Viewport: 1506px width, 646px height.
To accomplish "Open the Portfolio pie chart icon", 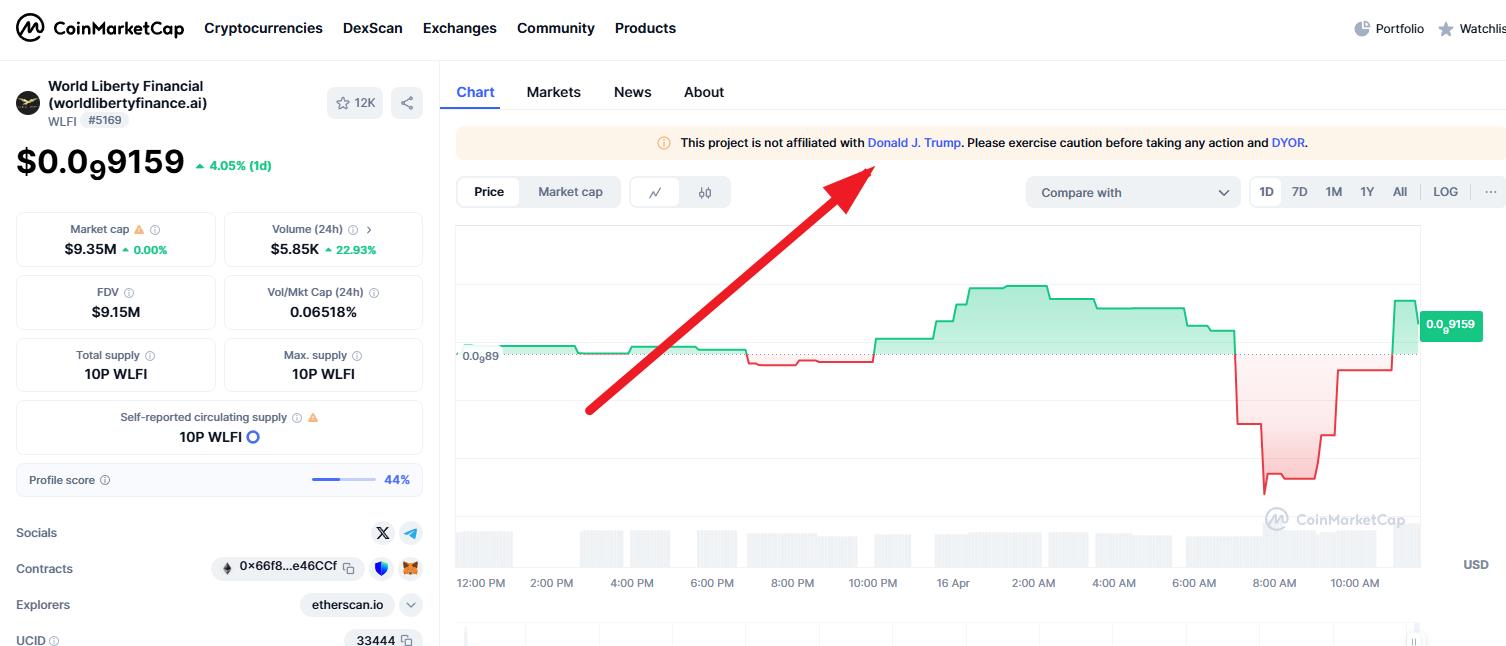I will (1362, 29).
